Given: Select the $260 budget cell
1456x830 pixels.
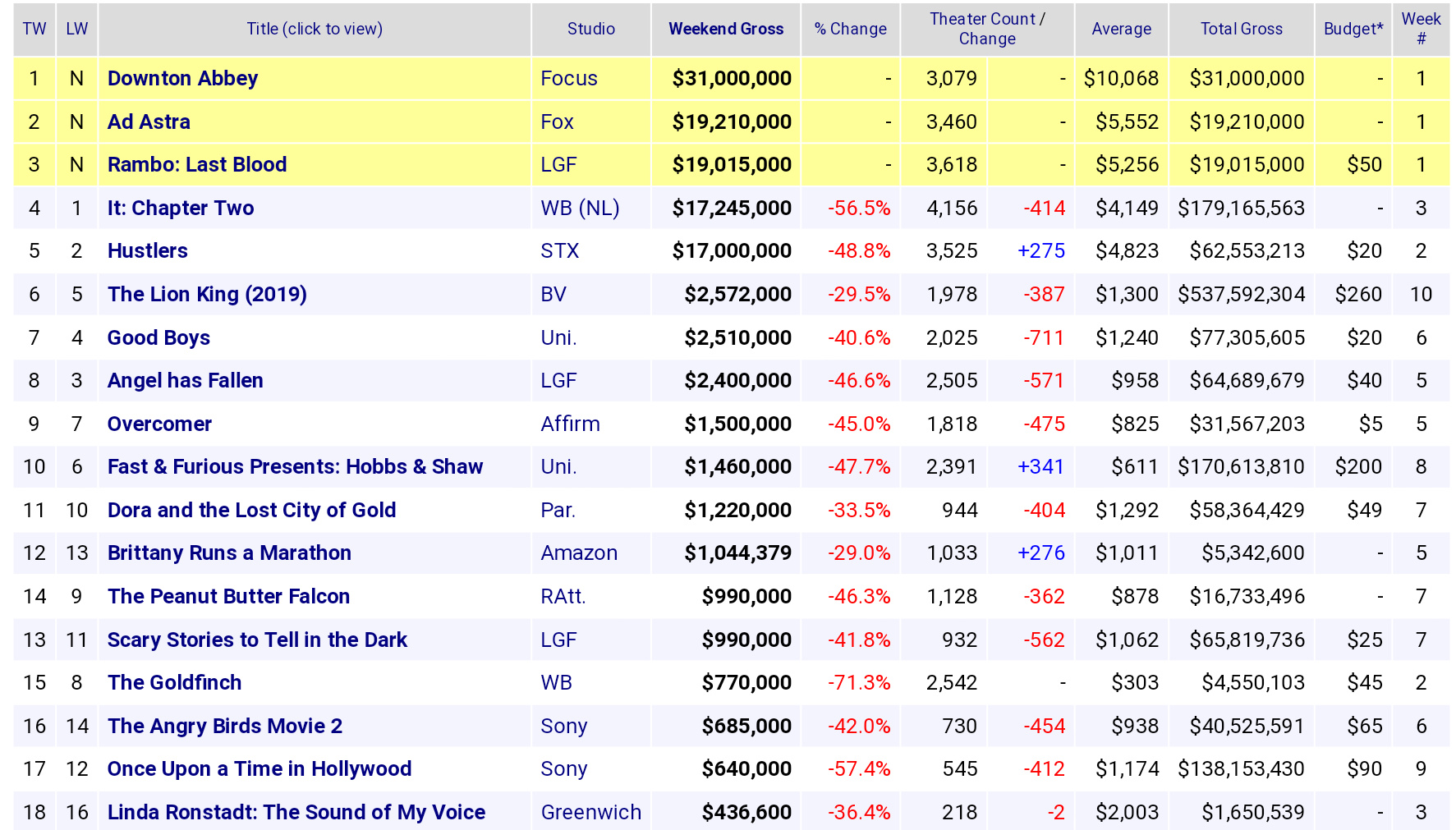Looking at the screenshot, I should tap(1358, 295).
